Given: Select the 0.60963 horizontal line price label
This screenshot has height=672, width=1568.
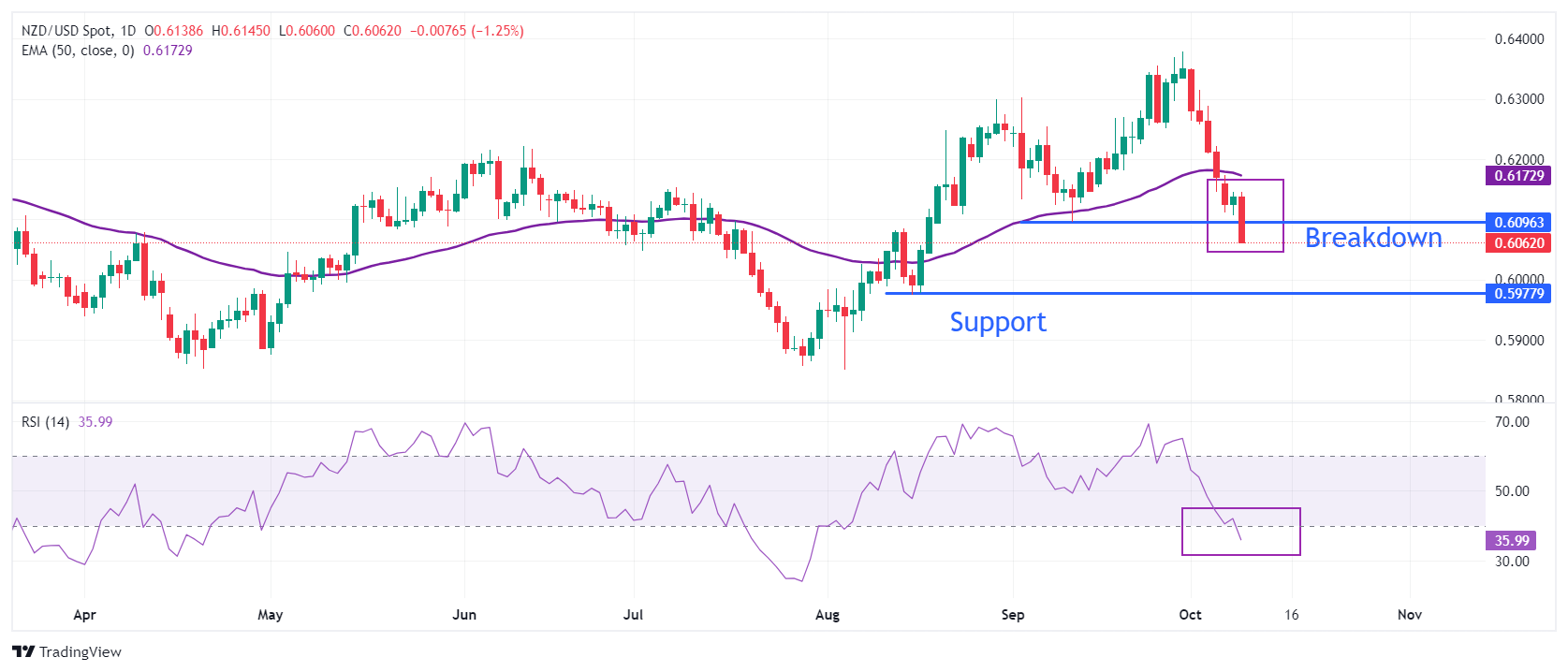Looking at the screenshot, I should point(1518,223).
